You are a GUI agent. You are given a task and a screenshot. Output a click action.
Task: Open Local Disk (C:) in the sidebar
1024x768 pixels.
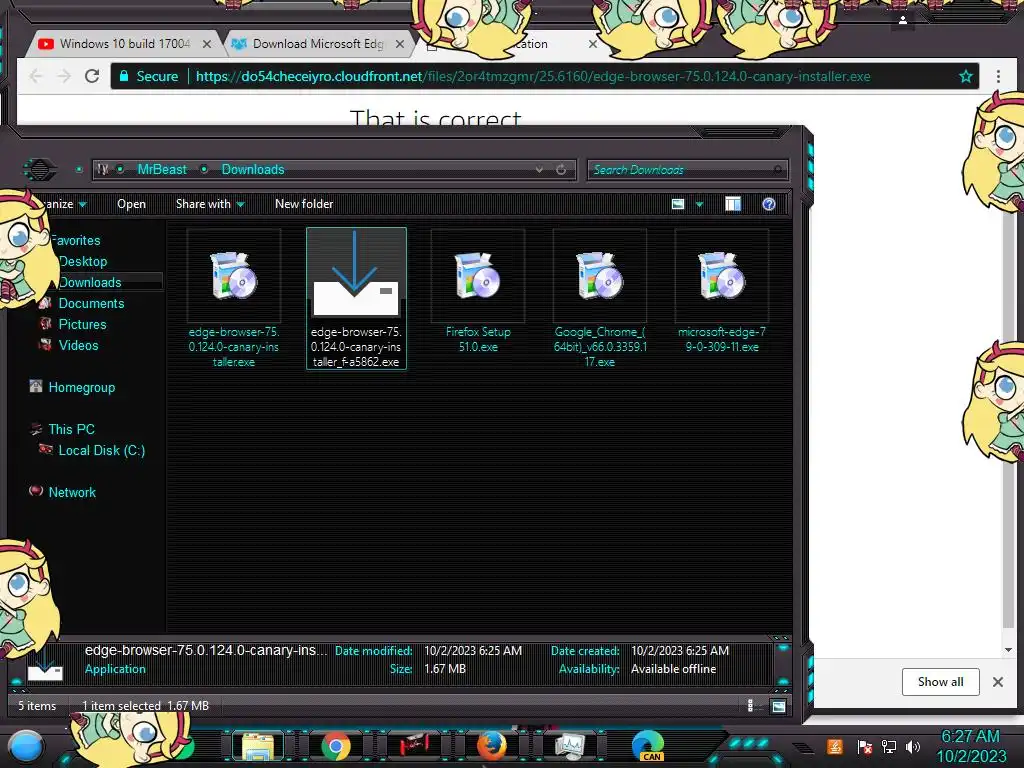(x=101, y=450)
